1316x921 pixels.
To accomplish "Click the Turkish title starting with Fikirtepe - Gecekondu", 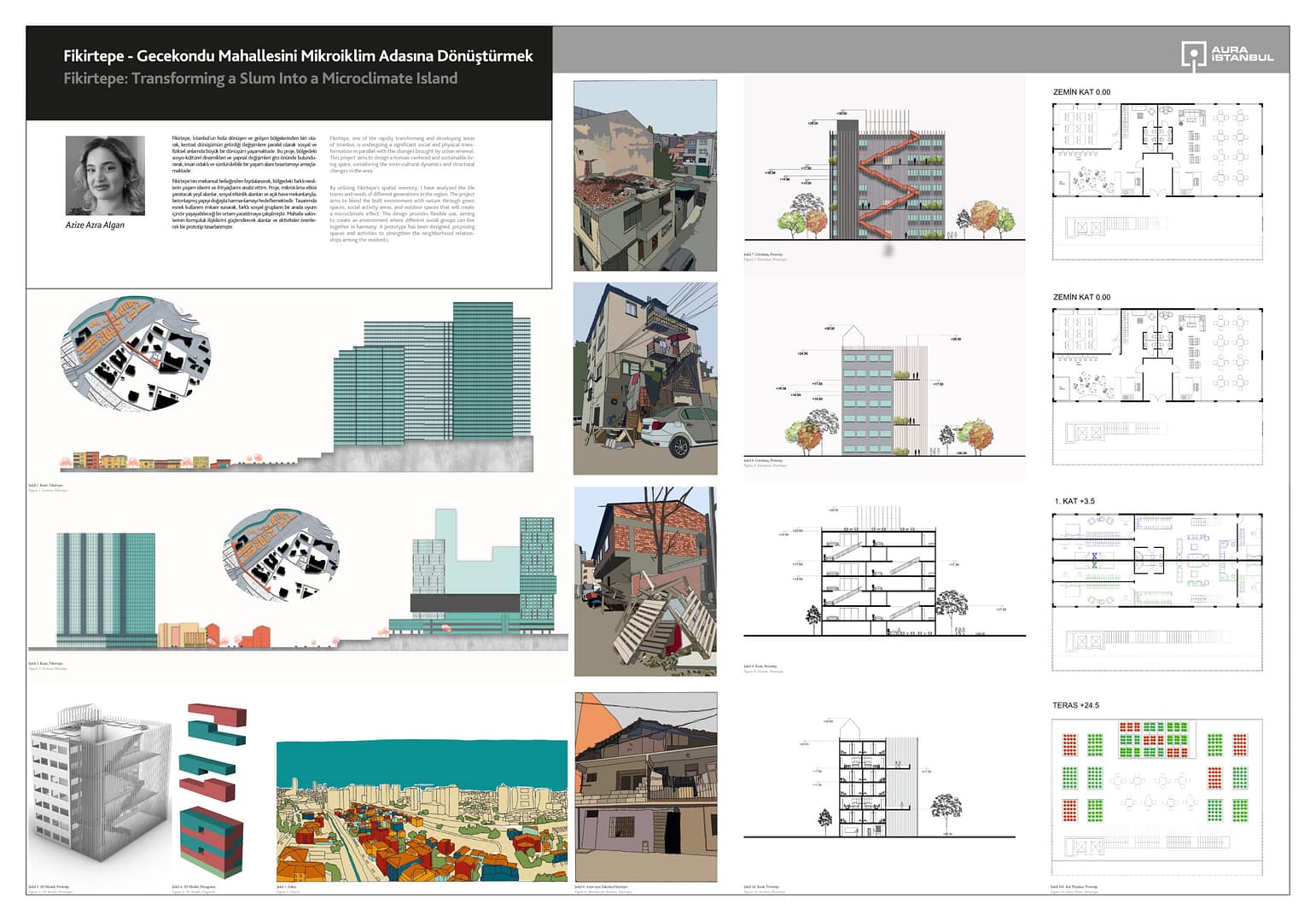I will coord(298,56).
